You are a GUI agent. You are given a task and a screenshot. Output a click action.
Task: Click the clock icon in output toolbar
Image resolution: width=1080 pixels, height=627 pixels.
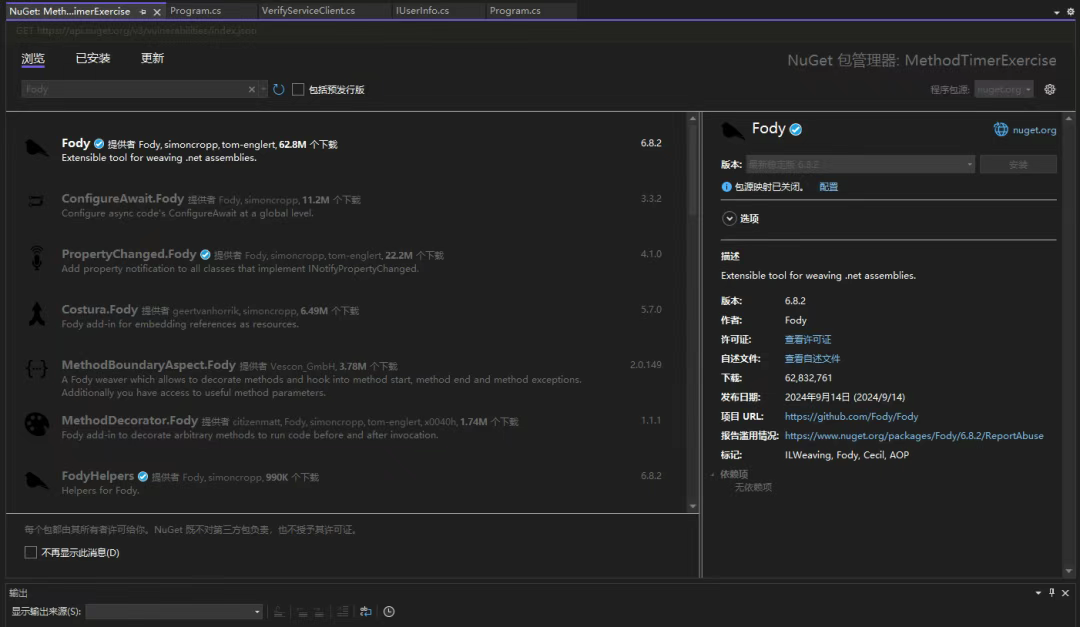click(389, 612)
